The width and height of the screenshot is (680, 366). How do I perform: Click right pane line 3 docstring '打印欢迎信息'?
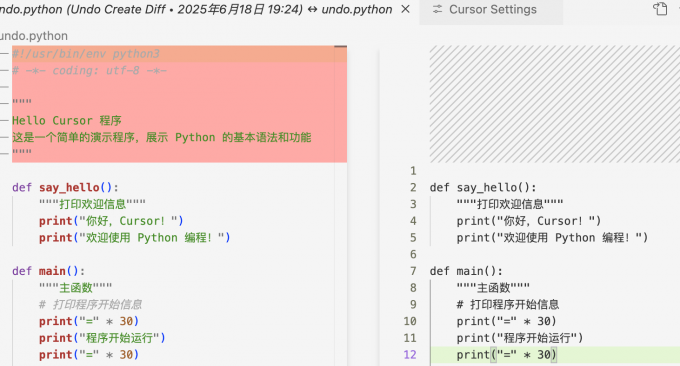(510, 204)
